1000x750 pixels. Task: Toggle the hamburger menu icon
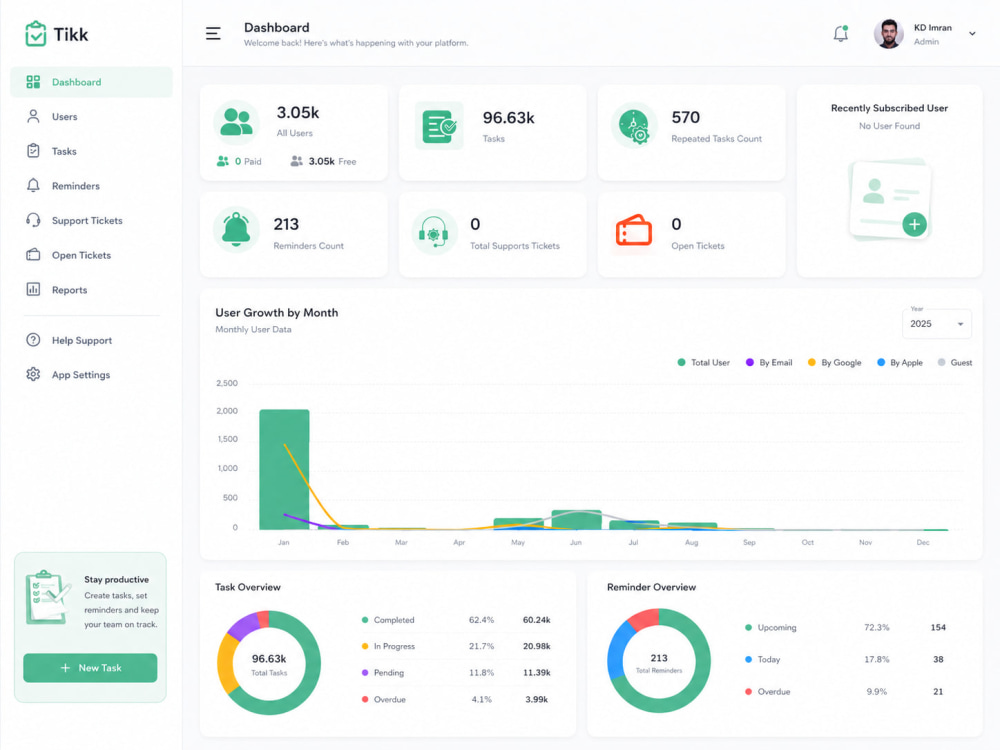click(x=213, y=34)
